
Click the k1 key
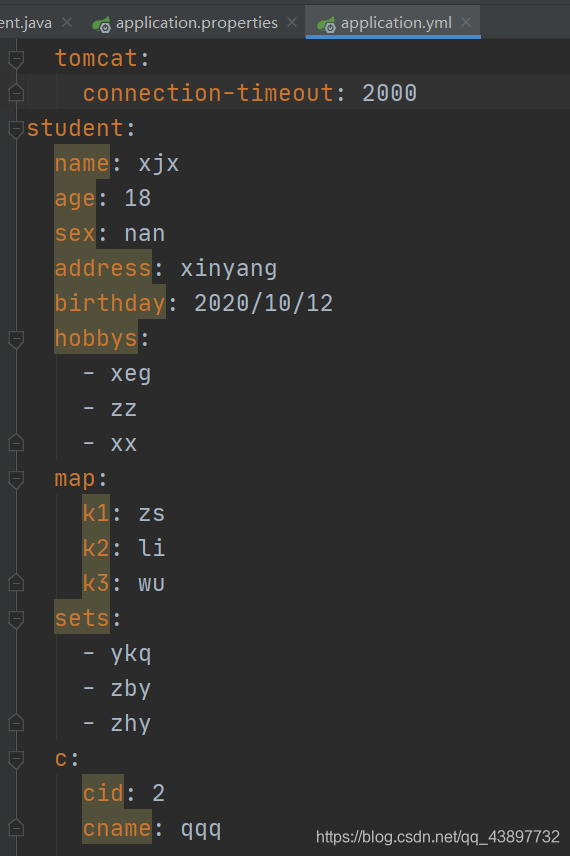pos(96,514)
